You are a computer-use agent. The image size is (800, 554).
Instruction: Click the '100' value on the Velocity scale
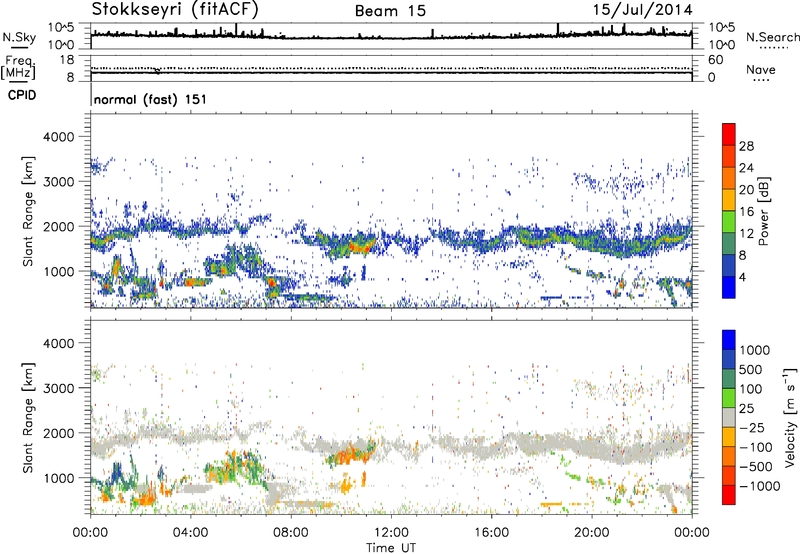pyautogui.click(x=751, y=389)
